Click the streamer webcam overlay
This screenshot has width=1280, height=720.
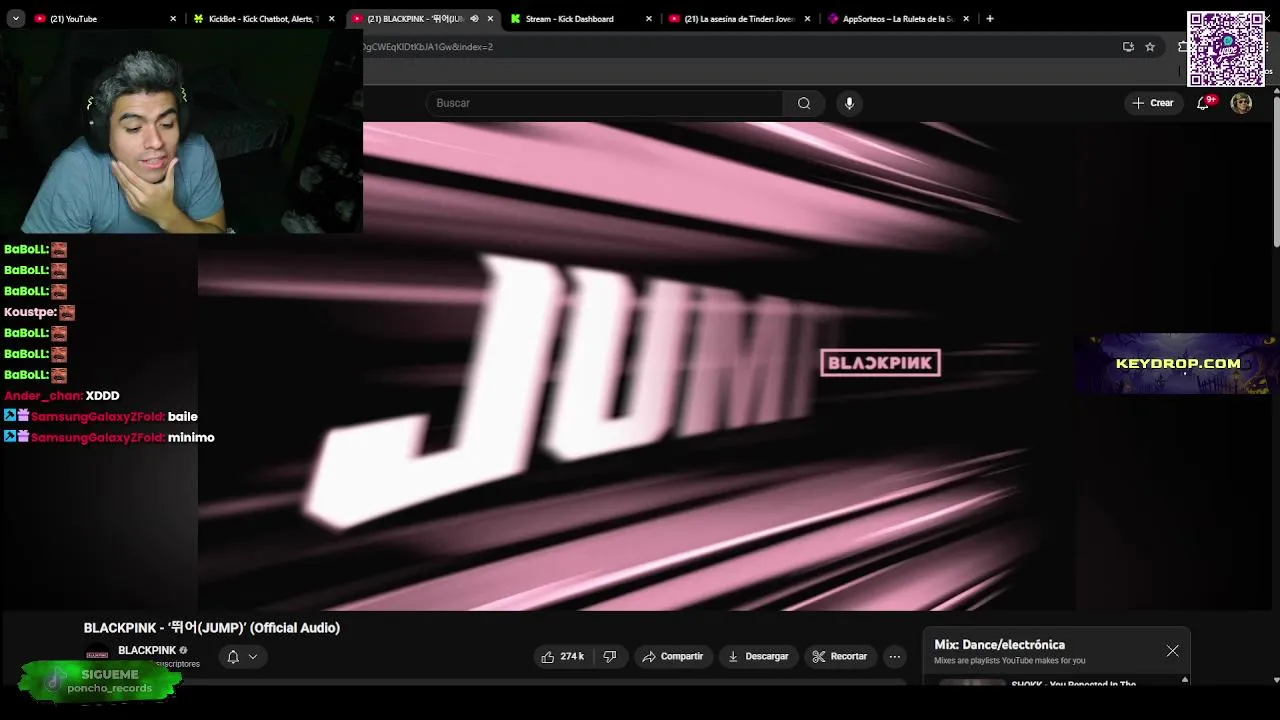[x=180, y=131]
